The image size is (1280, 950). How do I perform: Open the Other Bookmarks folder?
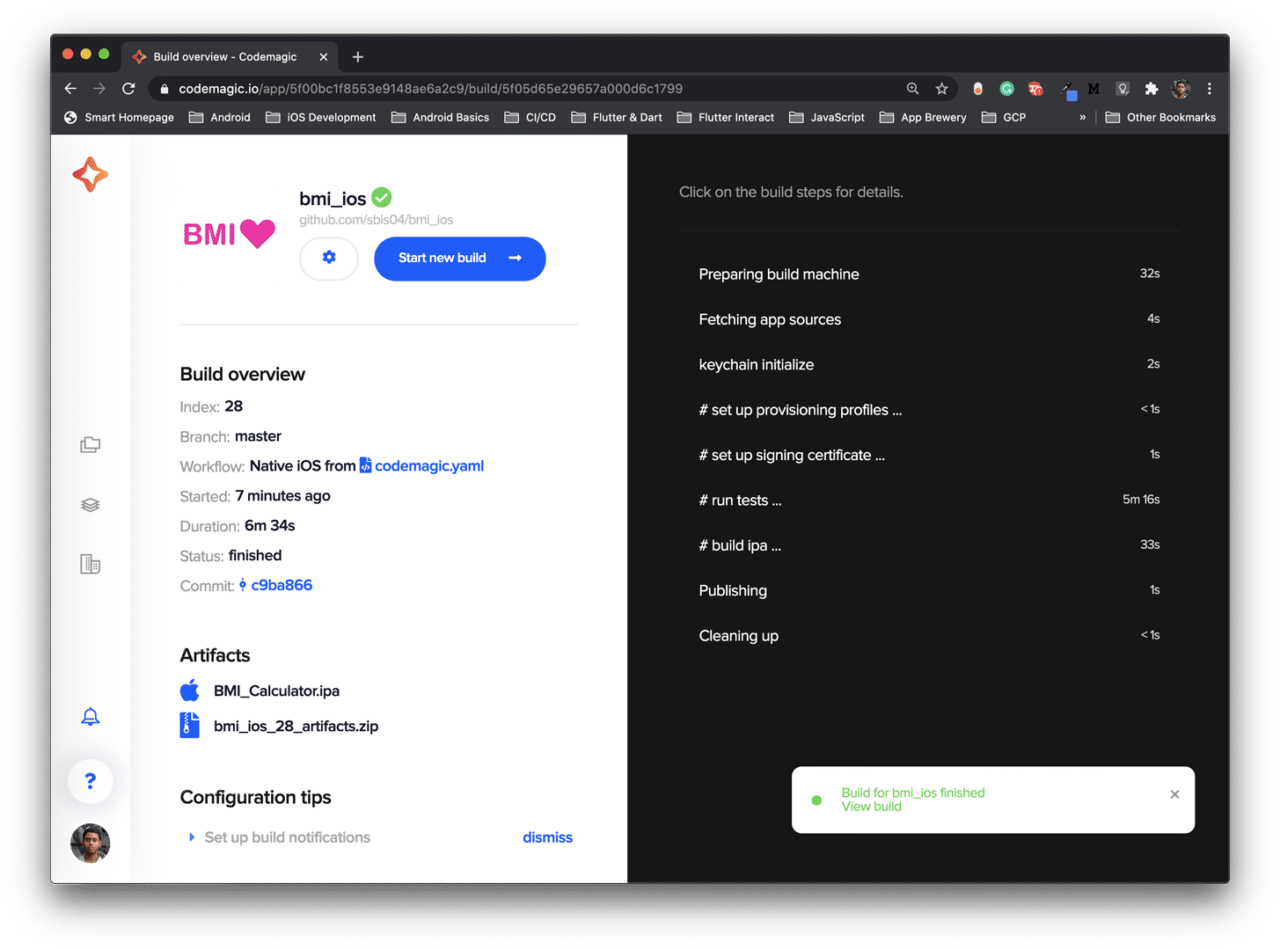point(1161,117)
